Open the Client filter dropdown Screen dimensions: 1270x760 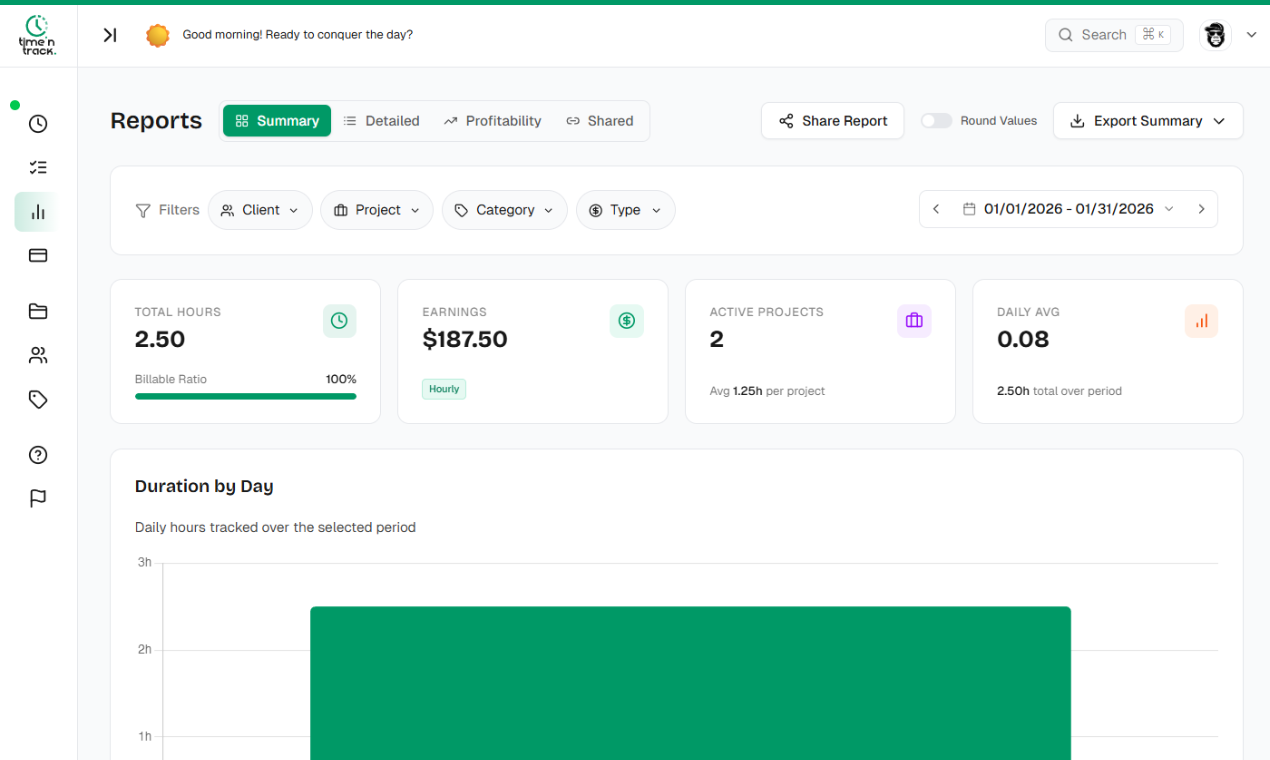260,210
